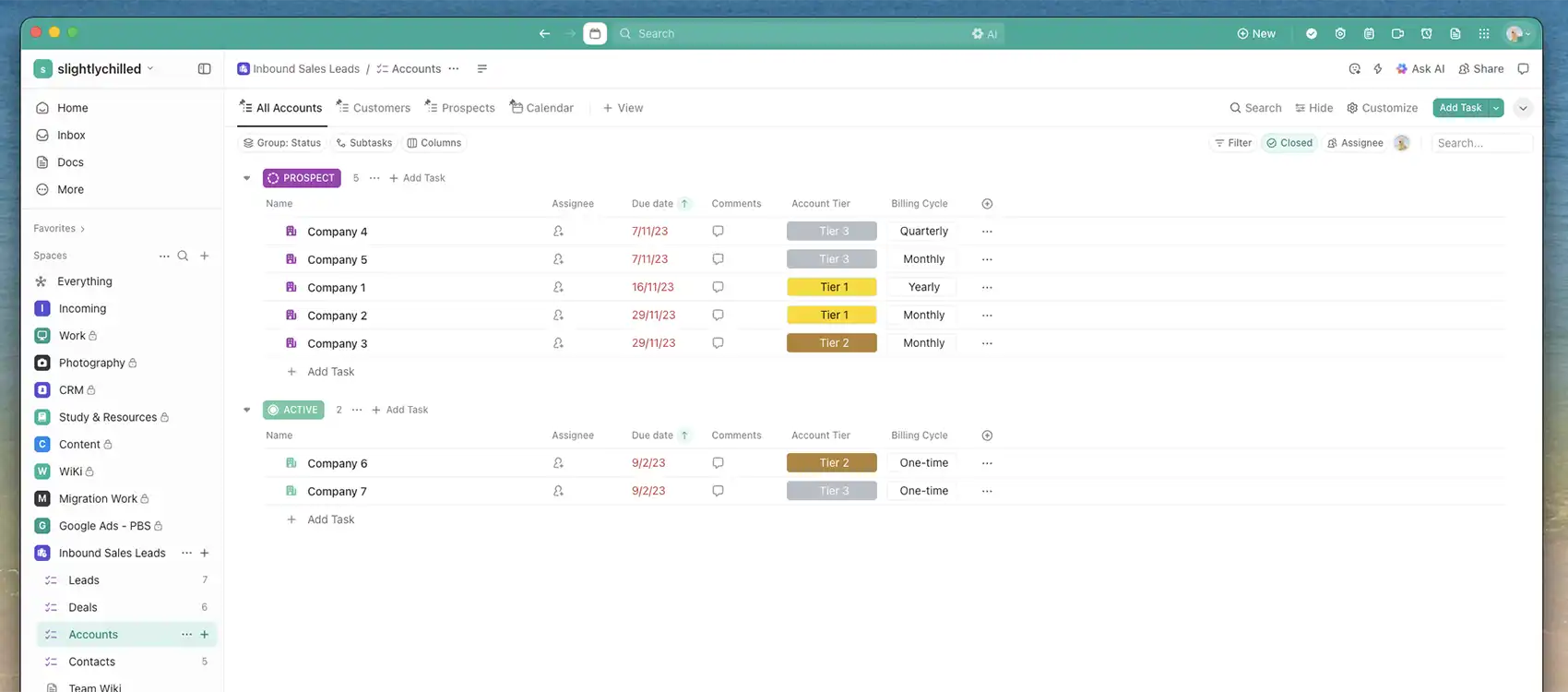Open Docs from sidebar
1568x692 pixels.
(x=70, y=162)
